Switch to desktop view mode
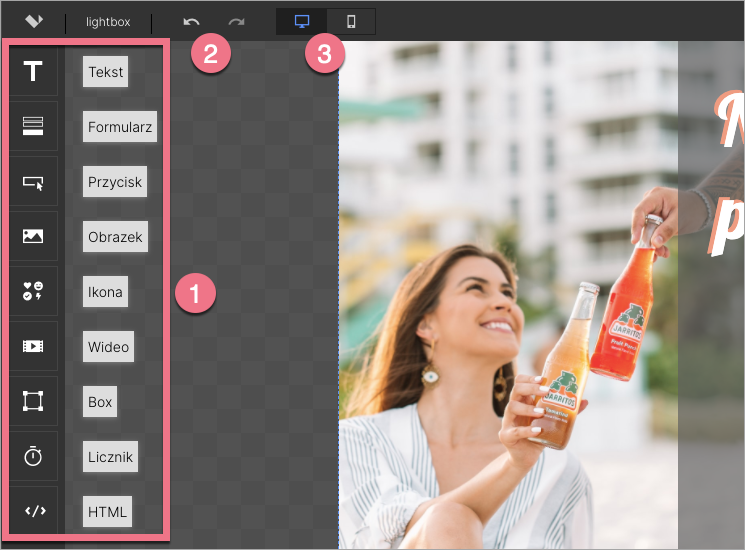 point(302,21)
